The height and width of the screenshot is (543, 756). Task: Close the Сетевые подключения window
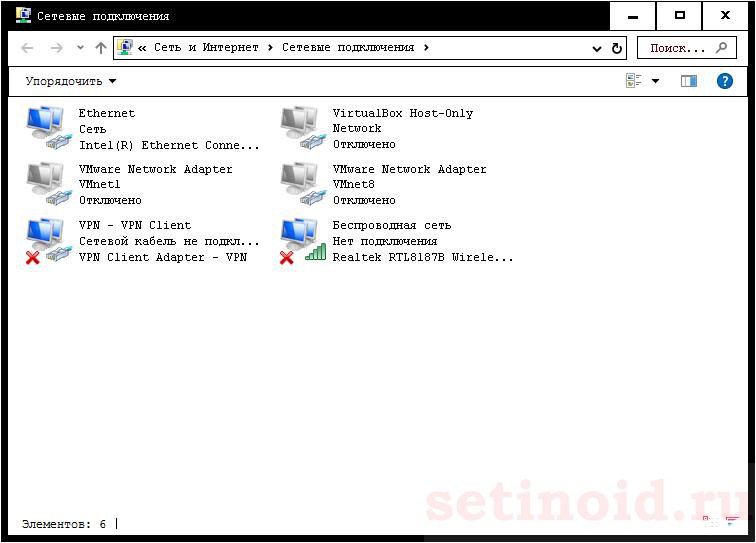(x=725, y=16)
